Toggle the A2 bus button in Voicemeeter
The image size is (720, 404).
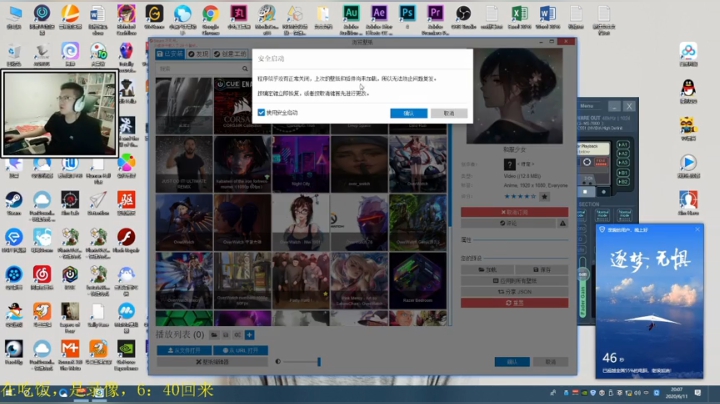623,153
